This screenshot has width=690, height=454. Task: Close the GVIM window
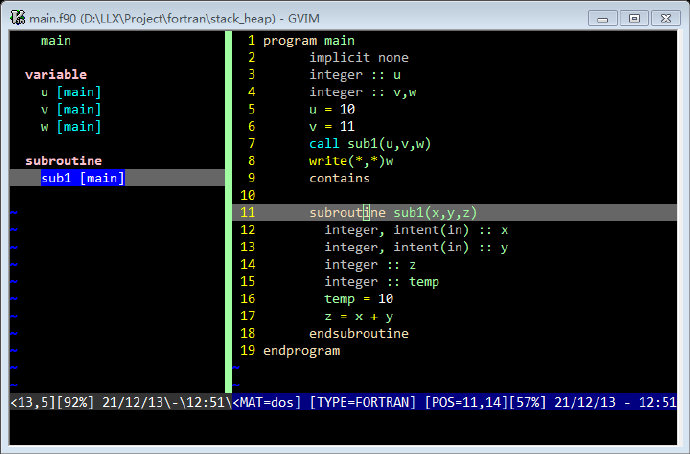[x=666, y=18]
